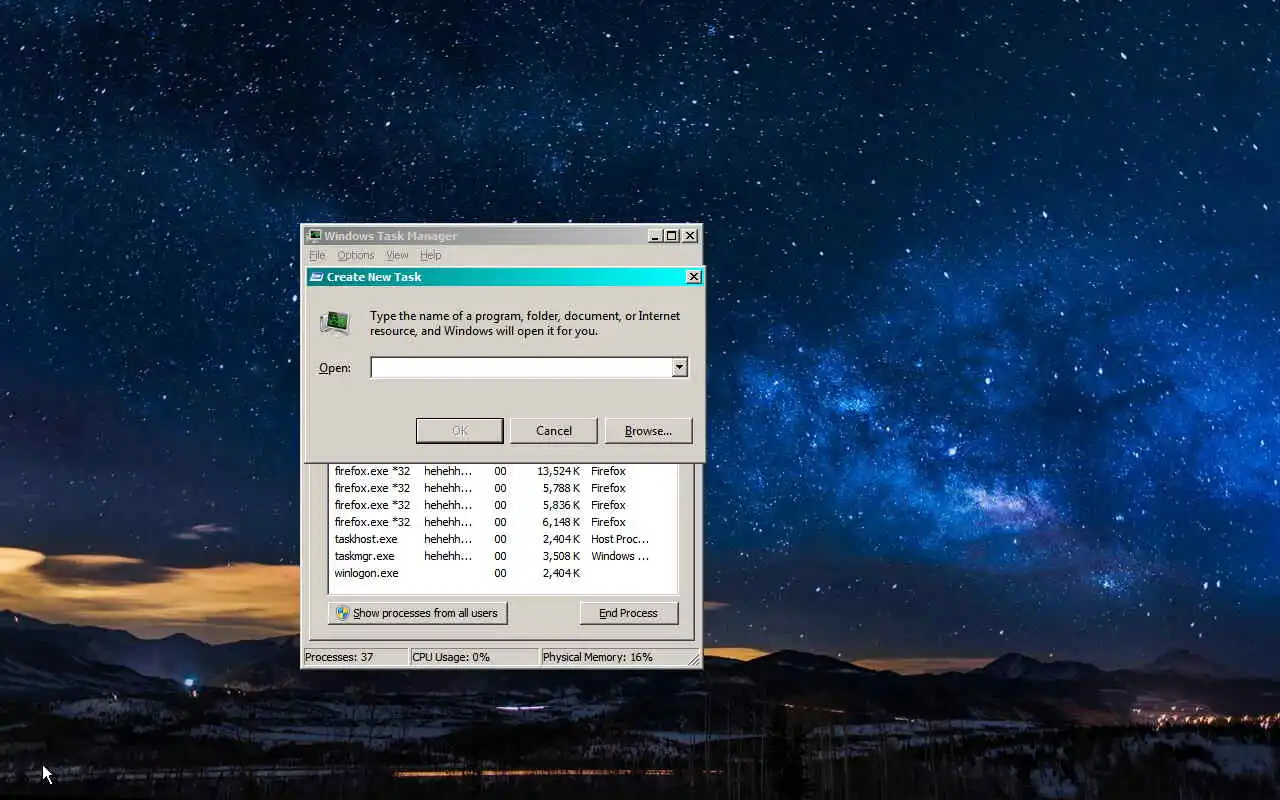Close the Create New Task dialog
Viewport: 1280px width, 800px height.
[x=693, y=277]
